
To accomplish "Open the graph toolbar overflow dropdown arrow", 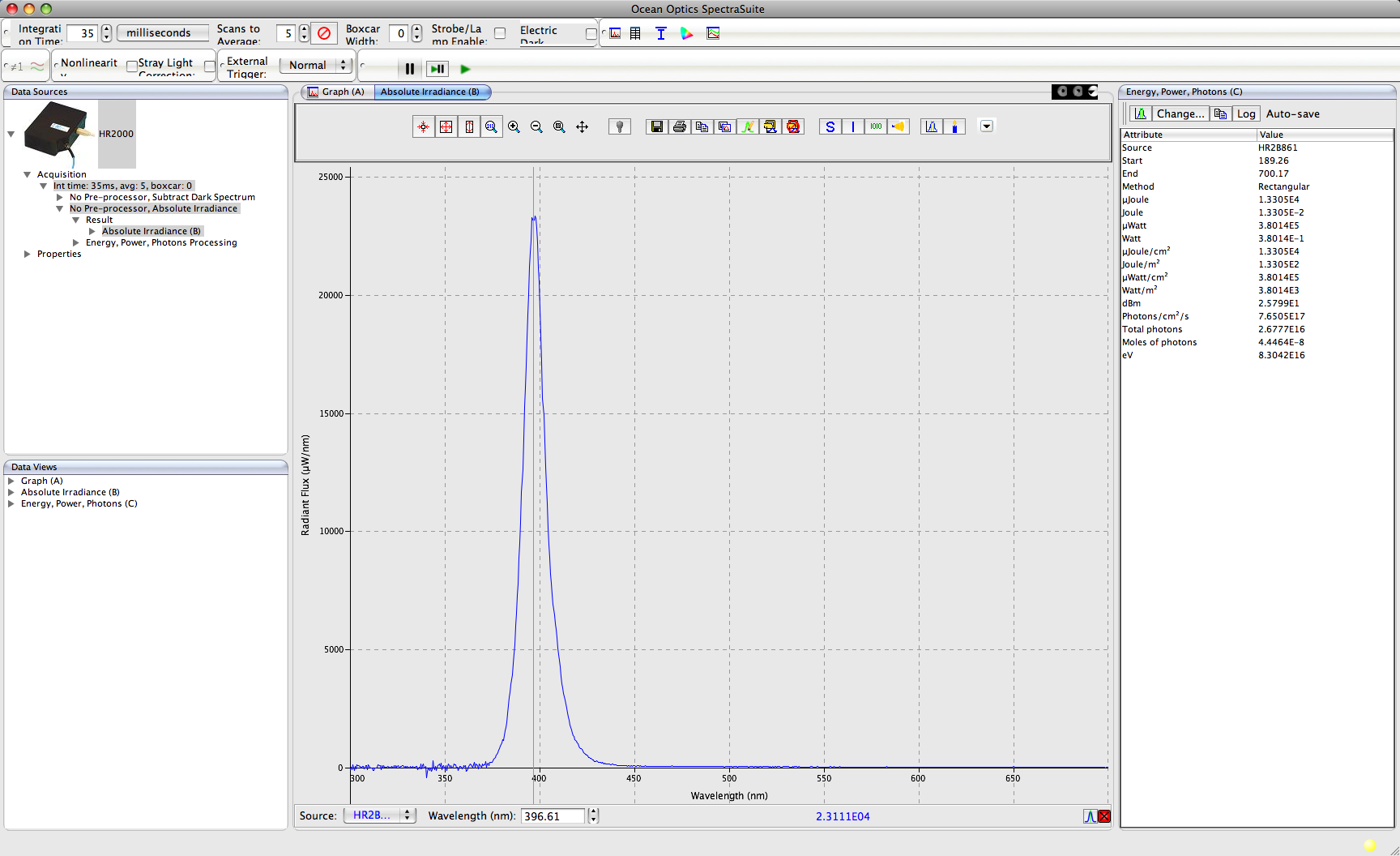I will tap(987, 126).
